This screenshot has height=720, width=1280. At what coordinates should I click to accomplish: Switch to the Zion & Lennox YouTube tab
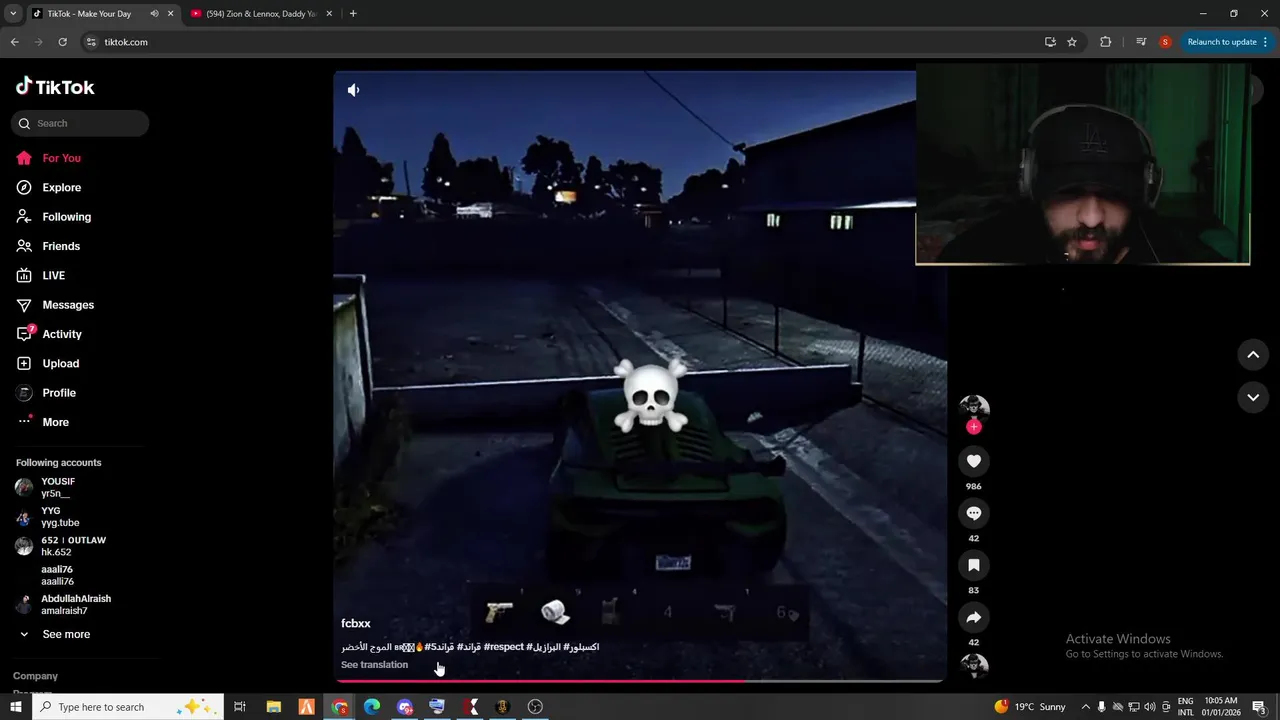click(261, 14)
